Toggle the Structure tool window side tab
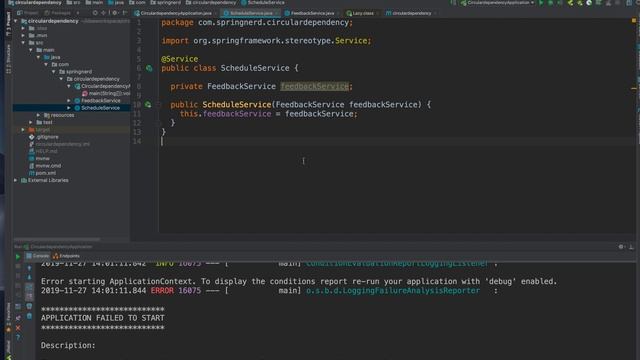Viewport: 640px width, 360px height. point(9,59)
